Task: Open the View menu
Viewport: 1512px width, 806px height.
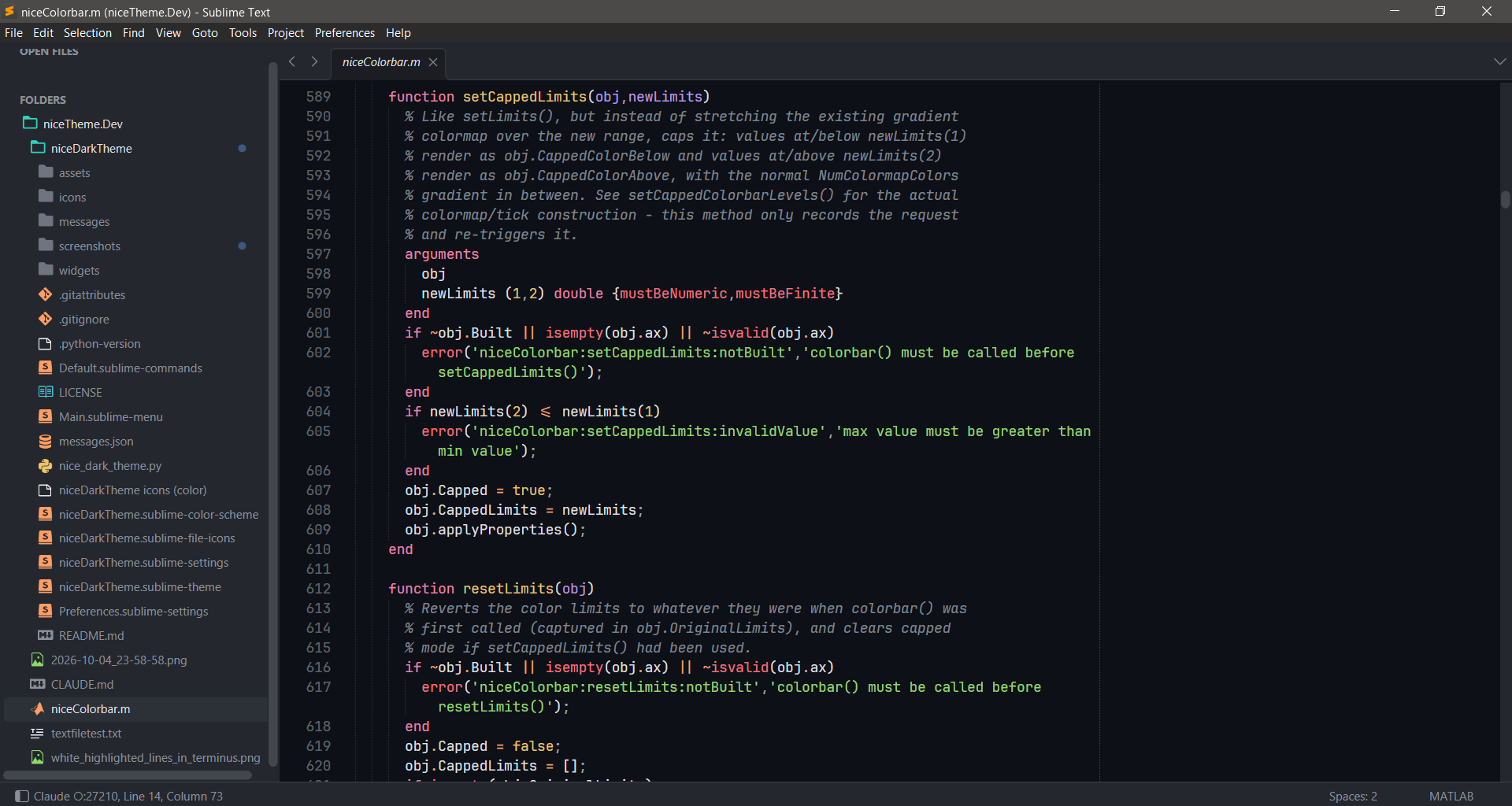Action: 168,32
